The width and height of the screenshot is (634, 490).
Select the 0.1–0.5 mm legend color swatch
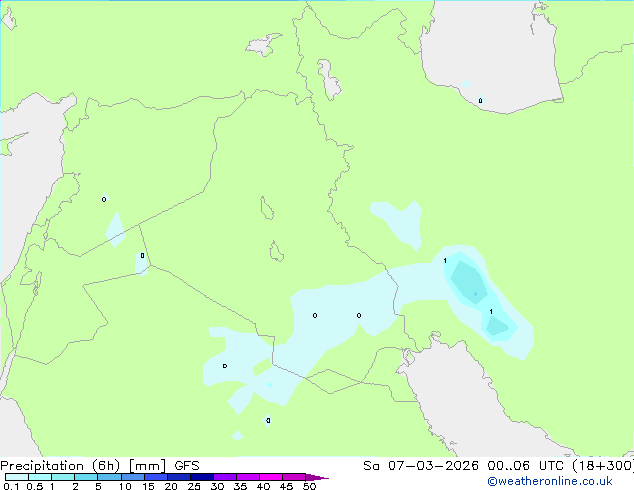17,477
